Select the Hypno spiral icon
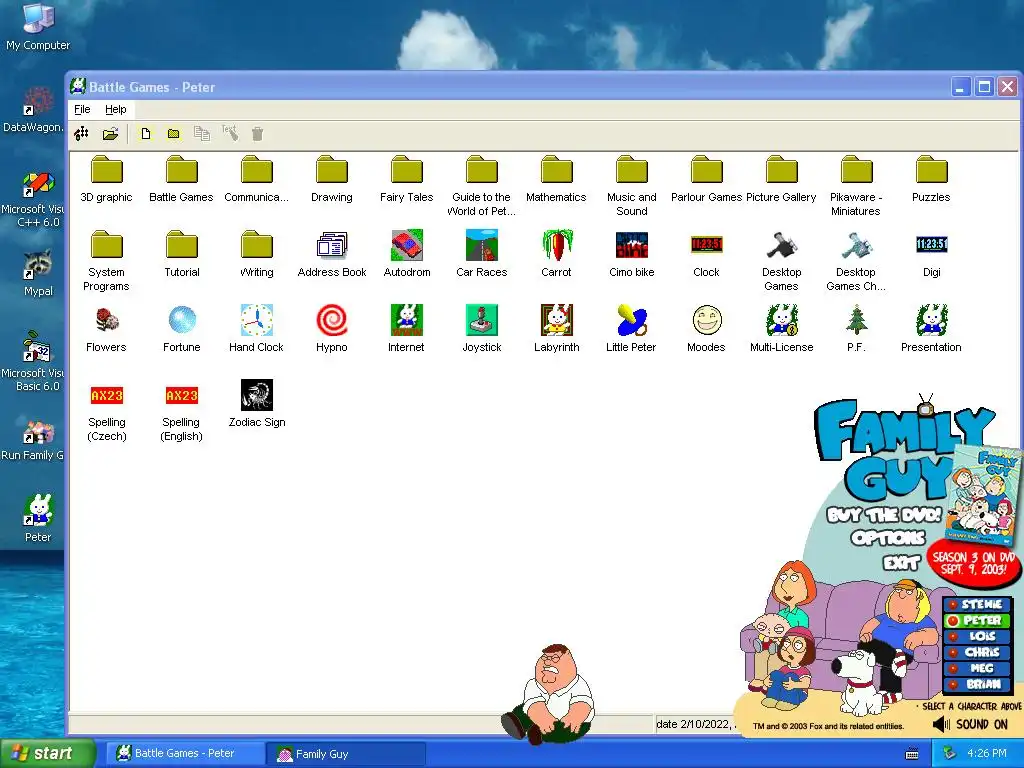The width and height of the screenshot is (1024, 768). (x=332, y=320)
